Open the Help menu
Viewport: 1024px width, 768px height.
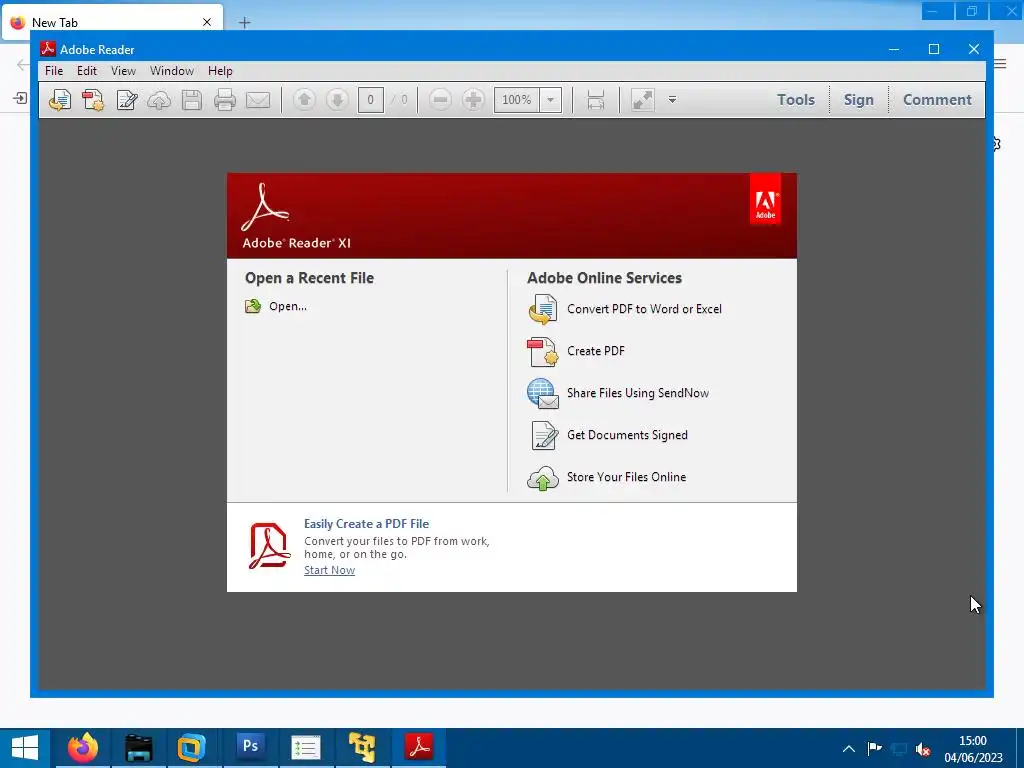tap(220, 71)
